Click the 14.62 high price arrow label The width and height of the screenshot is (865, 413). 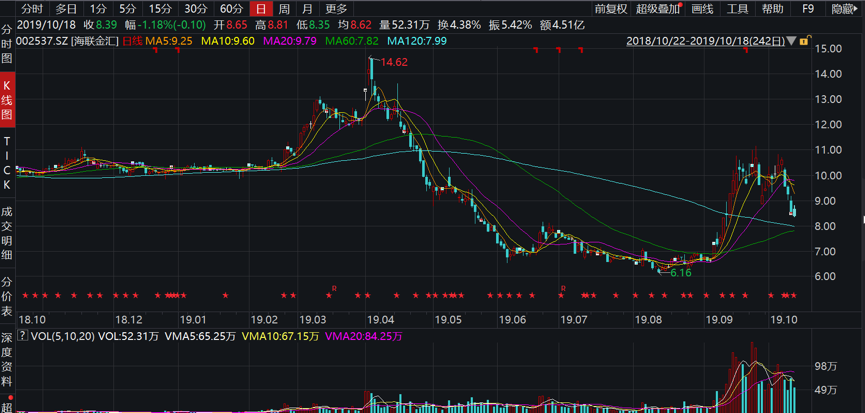[390, 62]
